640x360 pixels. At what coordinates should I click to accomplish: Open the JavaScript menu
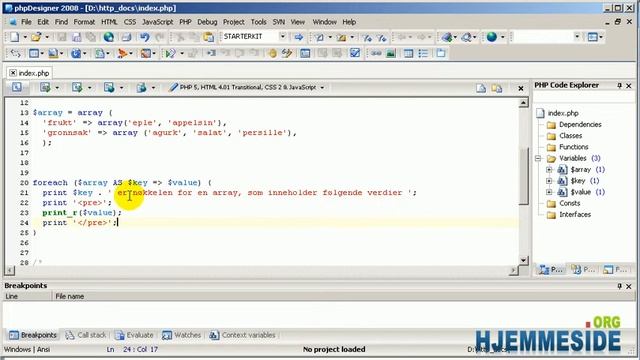click(x=158, y=22)
